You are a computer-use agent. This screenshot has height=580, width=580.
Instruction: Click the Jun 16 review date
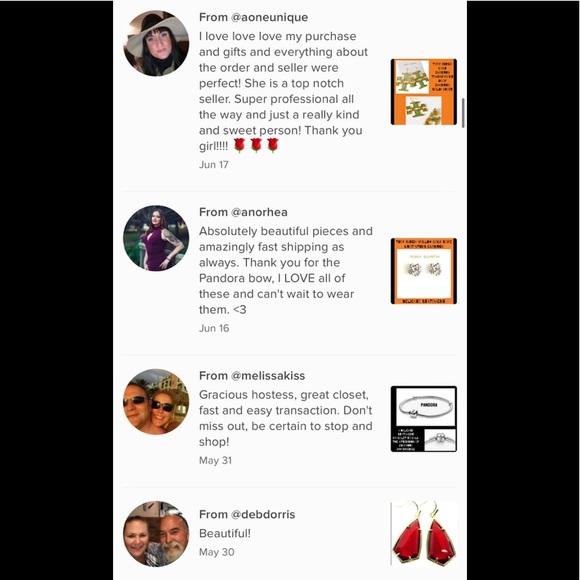point(214,328)
